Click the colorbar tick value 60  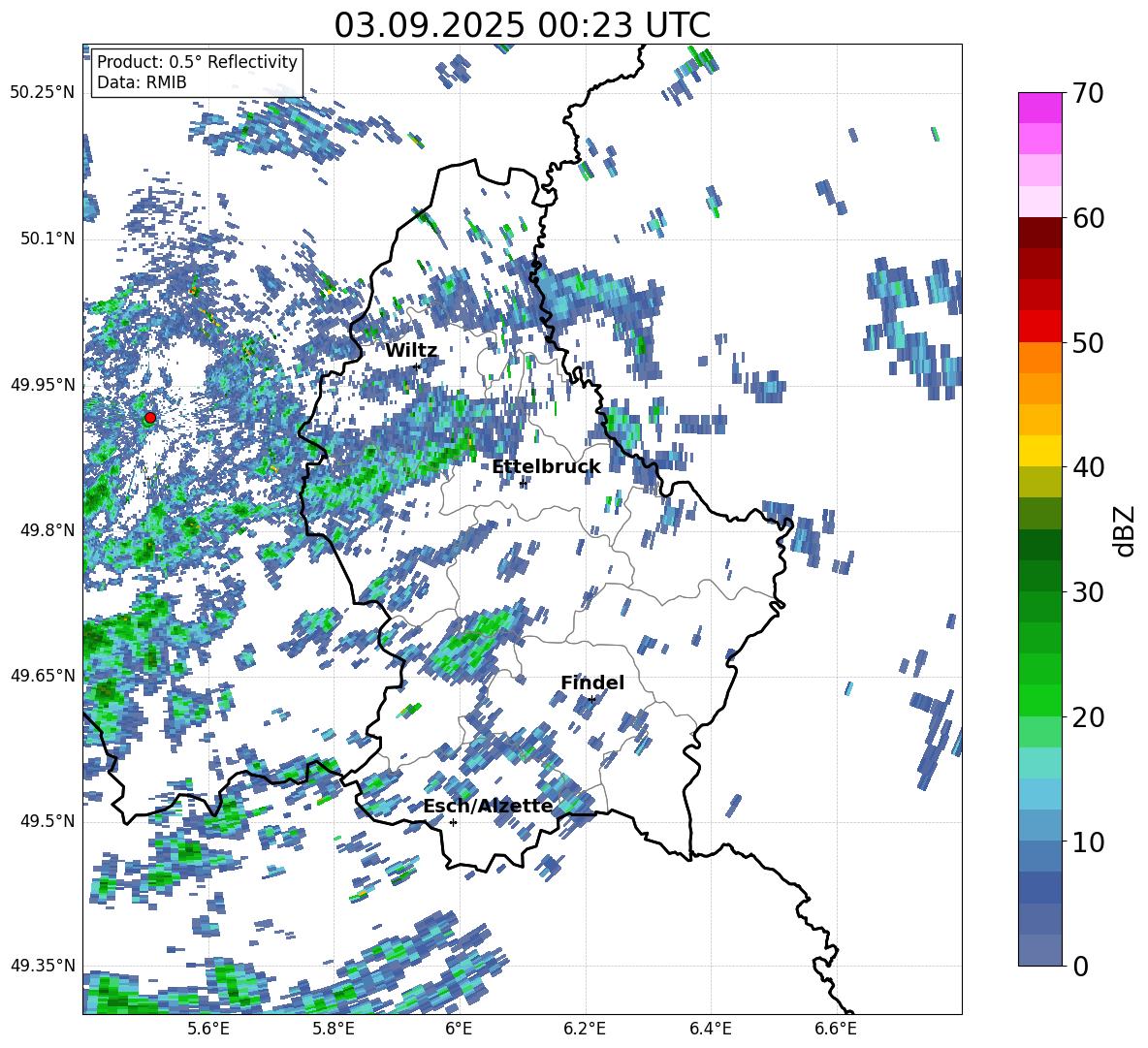pyautogui.click(x=1088, y=218)
